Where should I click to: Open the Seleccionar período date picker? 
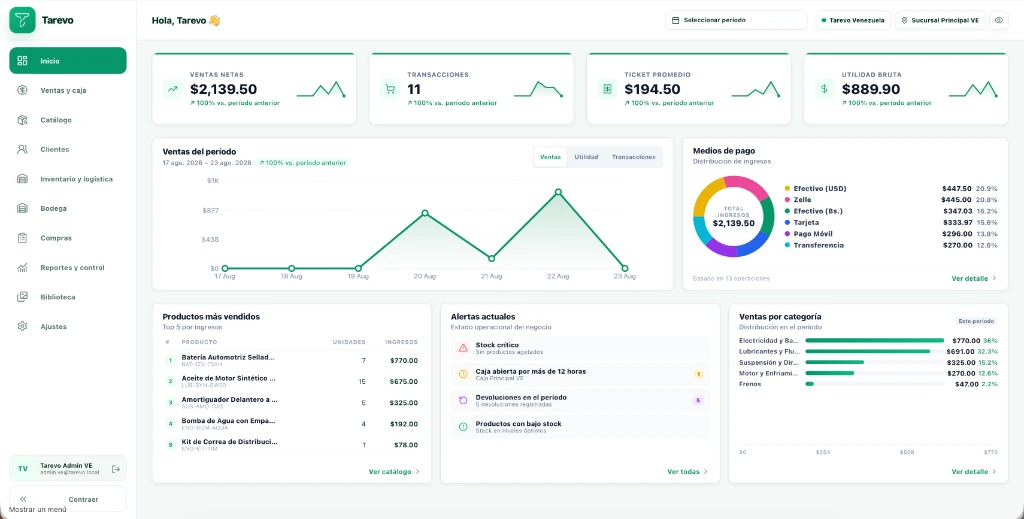(x=736, y=20)
